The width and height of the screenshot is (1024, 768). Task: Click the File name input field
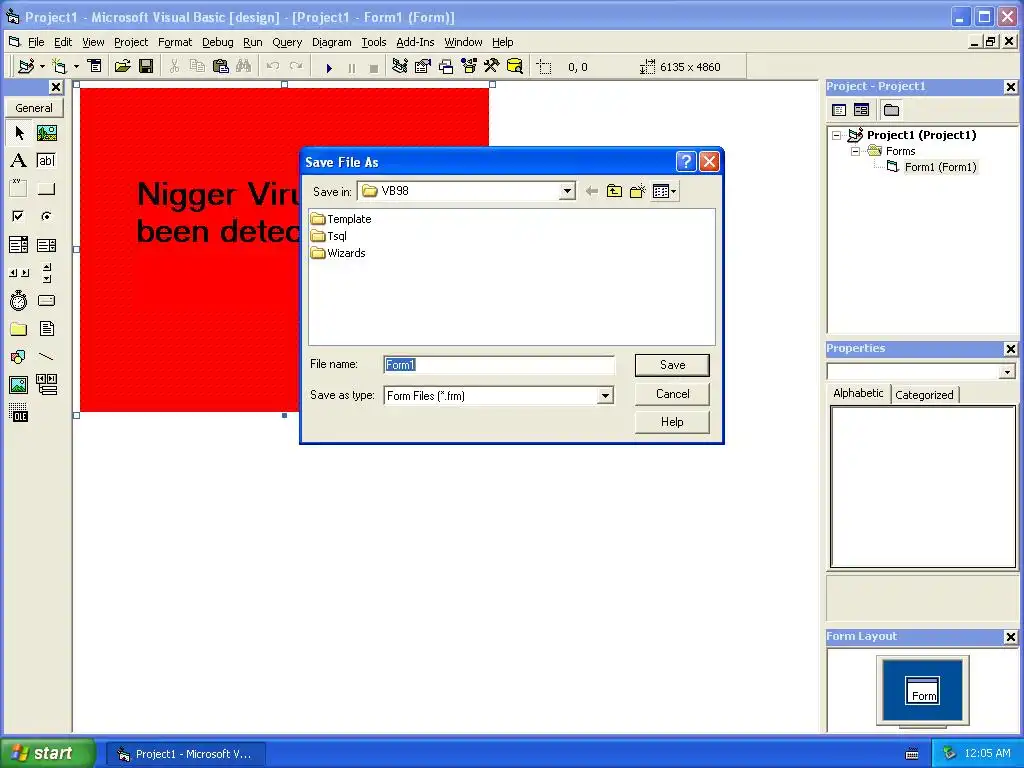pyautogui.click(x=499, y=365)
